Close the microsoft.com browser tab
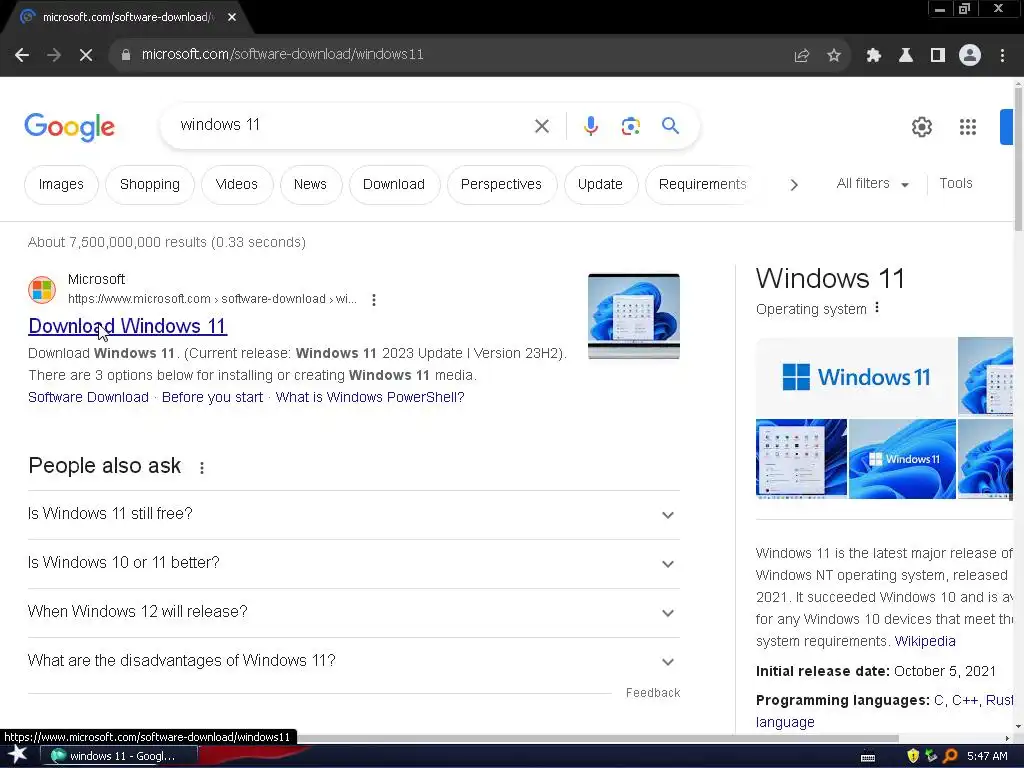Viewport: 1024px width, 768px height. 232,17
